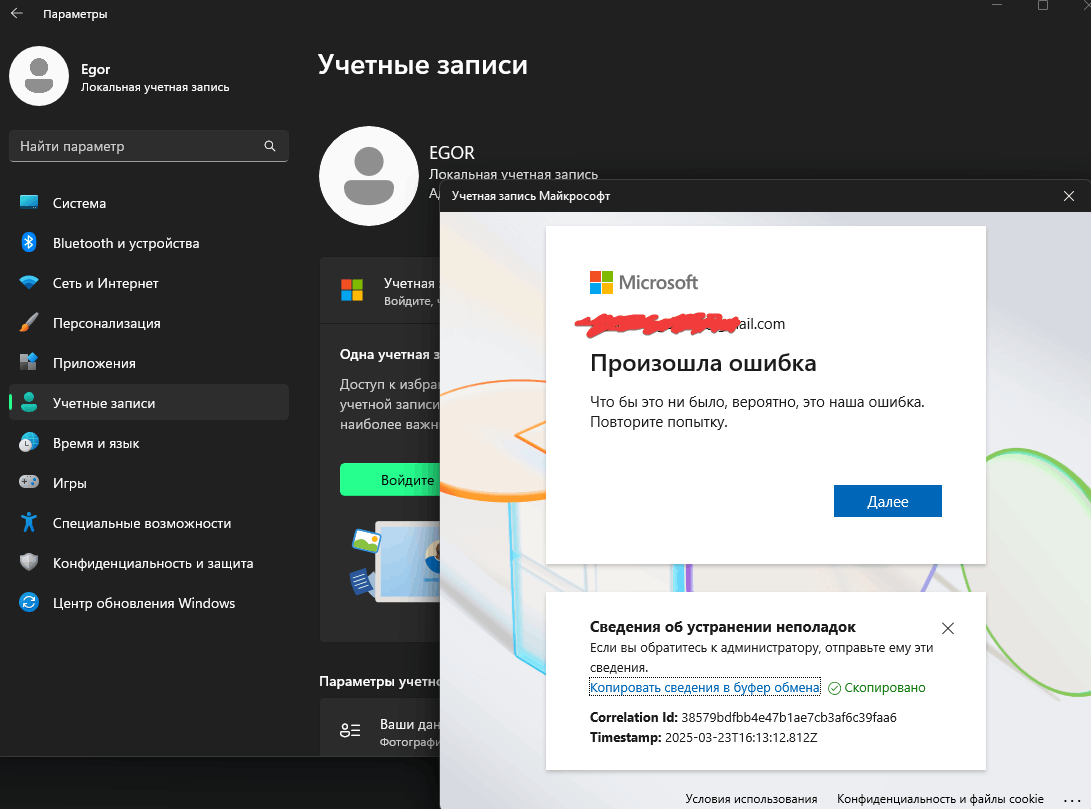This screenshot has width=1091, height=809.
Task: Click the Wi-Fi network icon
Action: tap(29, 282)
